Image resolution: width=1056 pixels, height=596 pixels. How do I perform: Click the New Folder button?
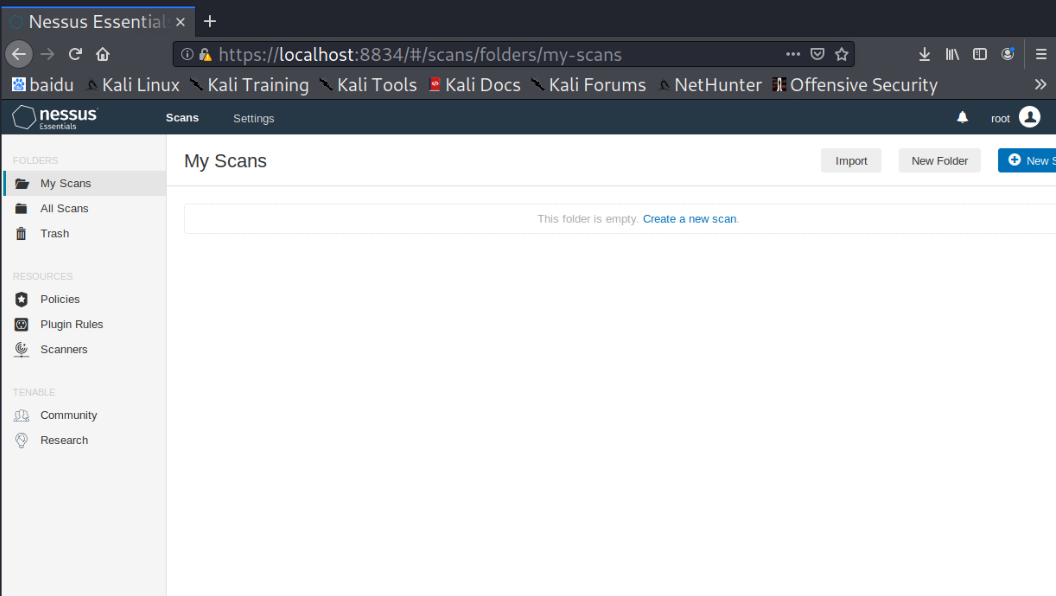[939, 161]
